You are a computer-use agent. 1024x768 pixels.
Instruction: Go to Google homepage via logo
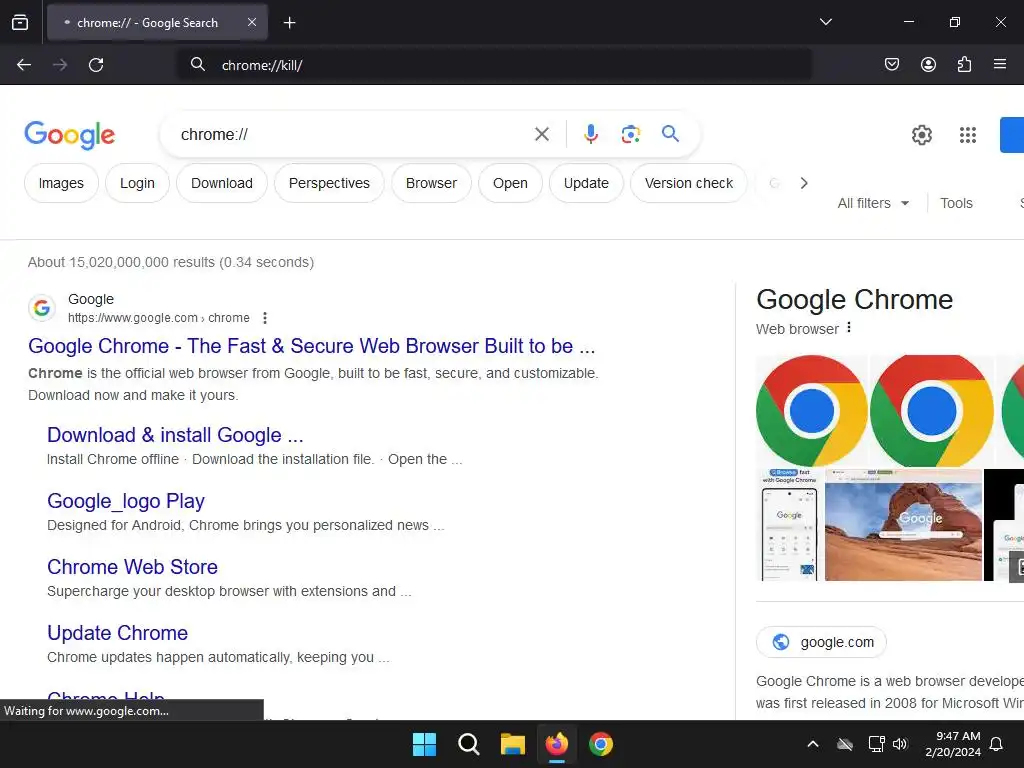[70, 135]
